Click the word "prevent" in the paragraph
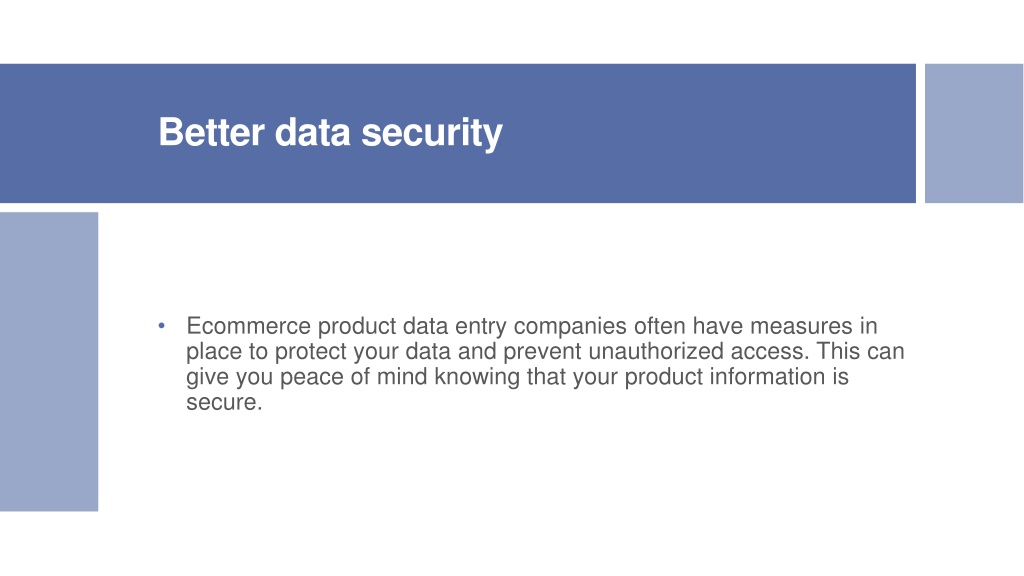The width and height of the screenshot is (1024, 576). click(x=542, y=351)
